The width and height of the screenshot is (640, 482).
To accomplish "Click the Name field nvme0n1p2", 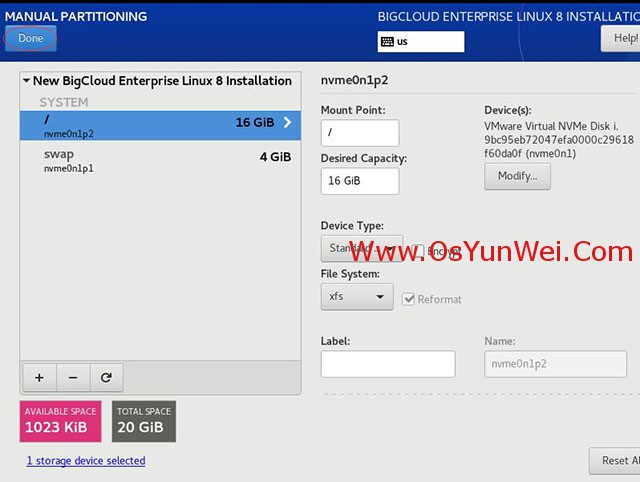I will (556, 364).
